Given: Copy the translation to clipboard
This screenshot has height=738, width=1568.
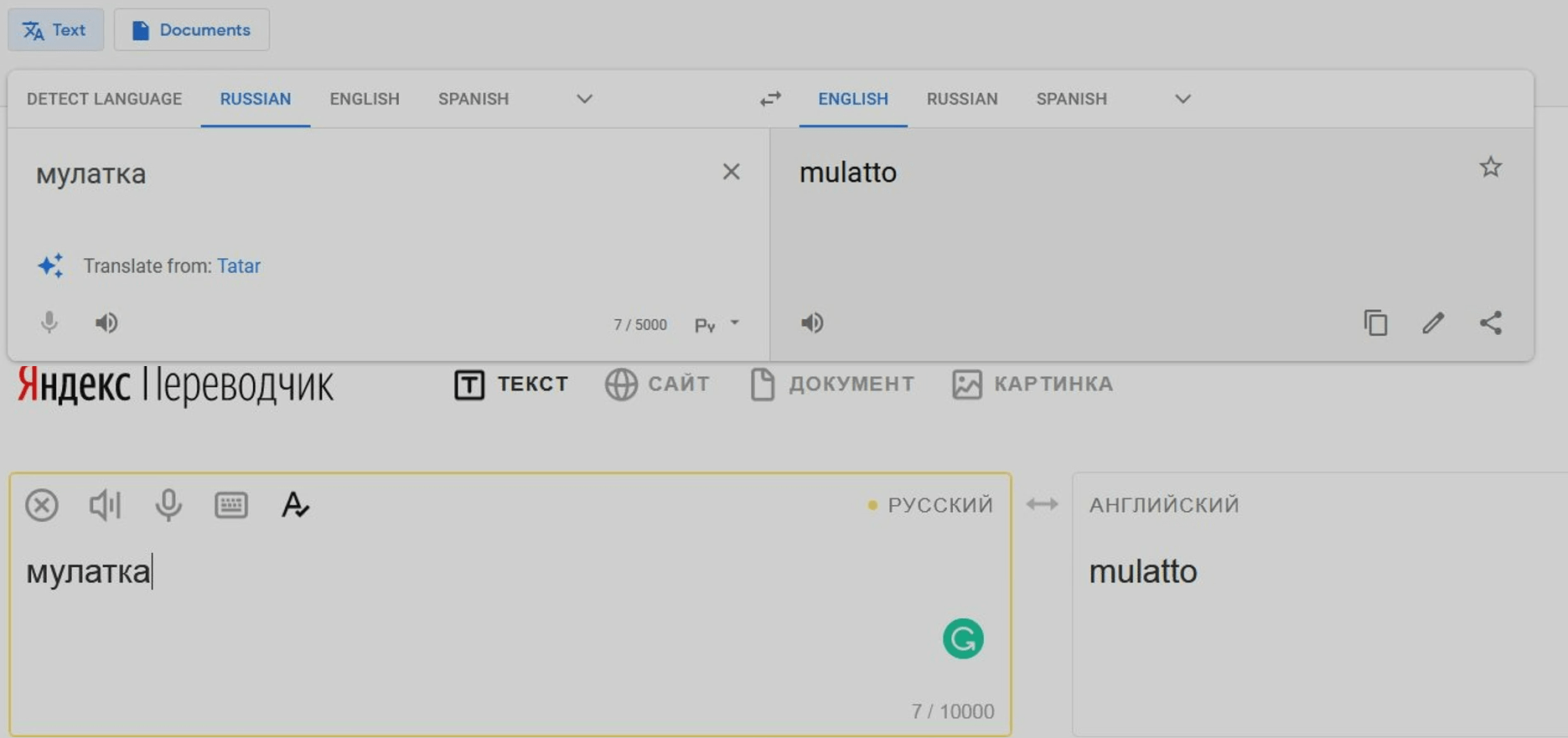Looking at the screenshot, I should 1375,323.
